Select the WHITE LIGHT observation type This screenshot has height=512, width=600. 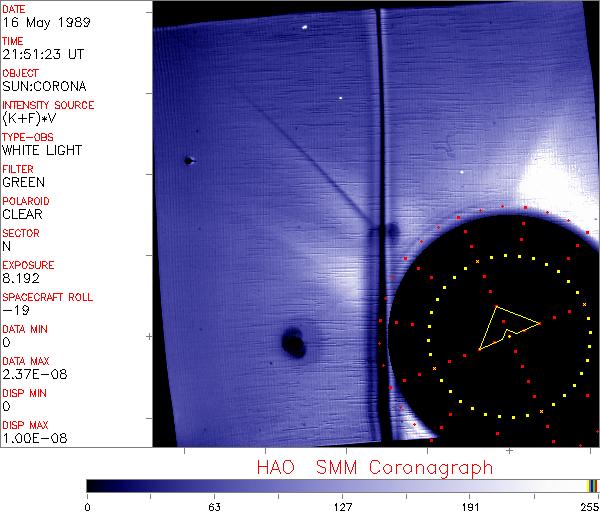[x=42, y=150]
